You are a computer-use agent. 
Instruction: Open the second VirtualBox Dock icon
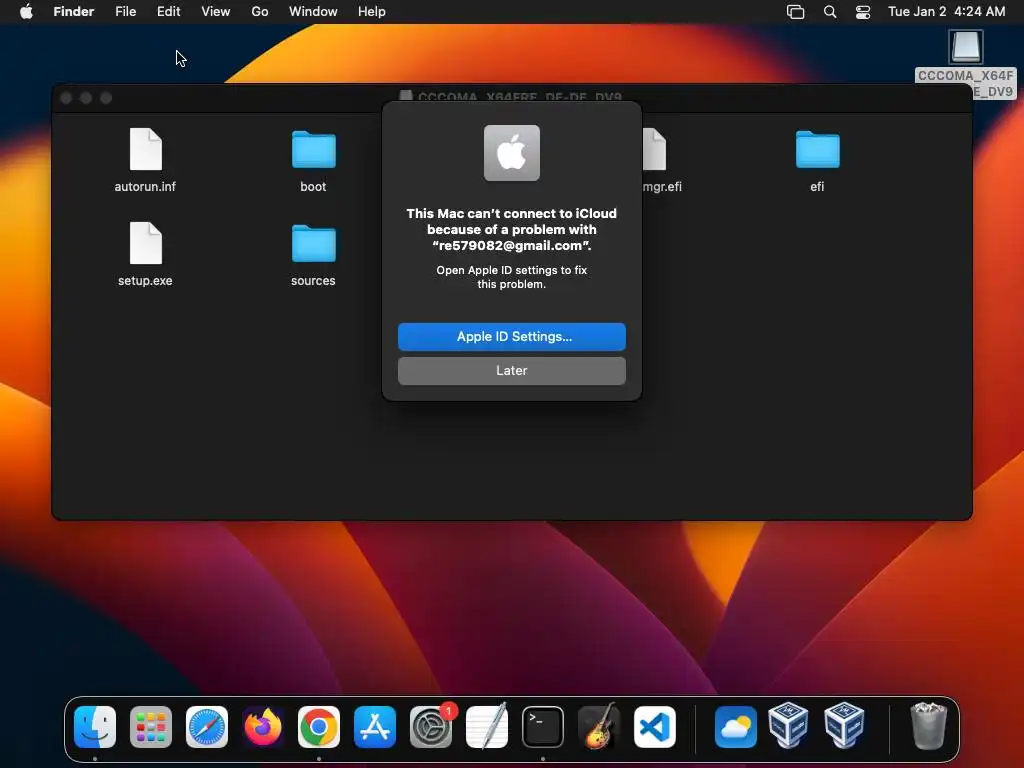tap(844, 725)
